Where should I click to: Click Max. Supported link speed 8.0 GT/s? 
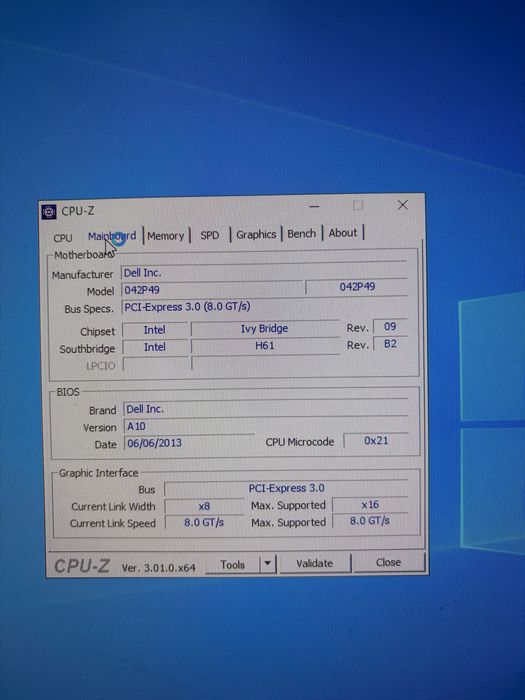pos(370,521)
